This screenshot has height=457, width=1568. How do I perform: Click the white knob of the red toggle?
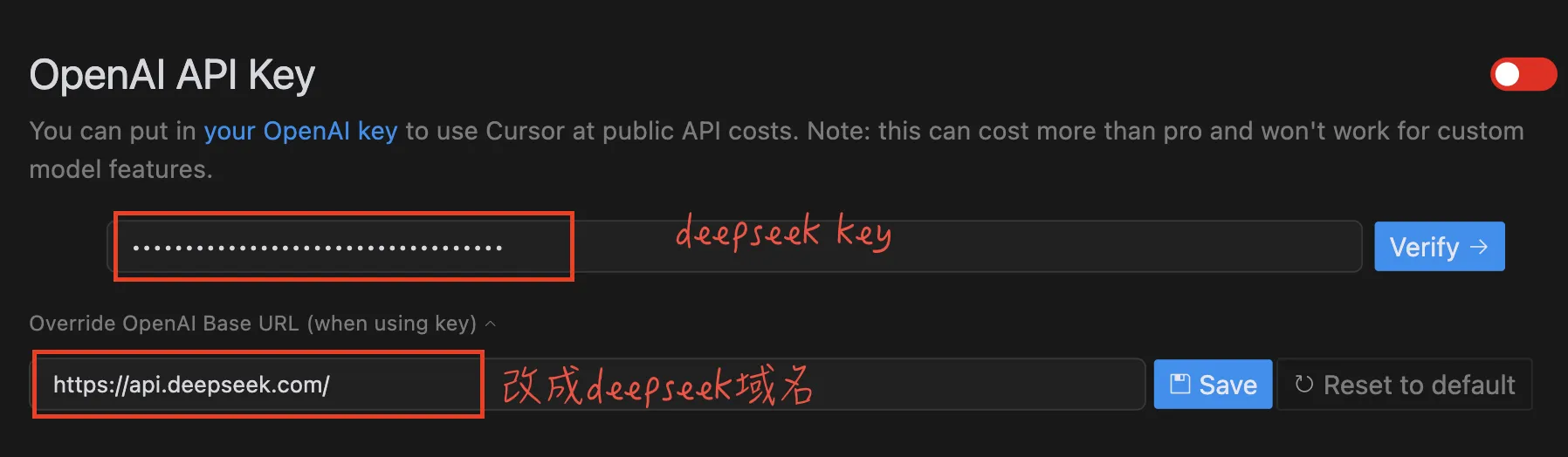tap(1508, 74)
